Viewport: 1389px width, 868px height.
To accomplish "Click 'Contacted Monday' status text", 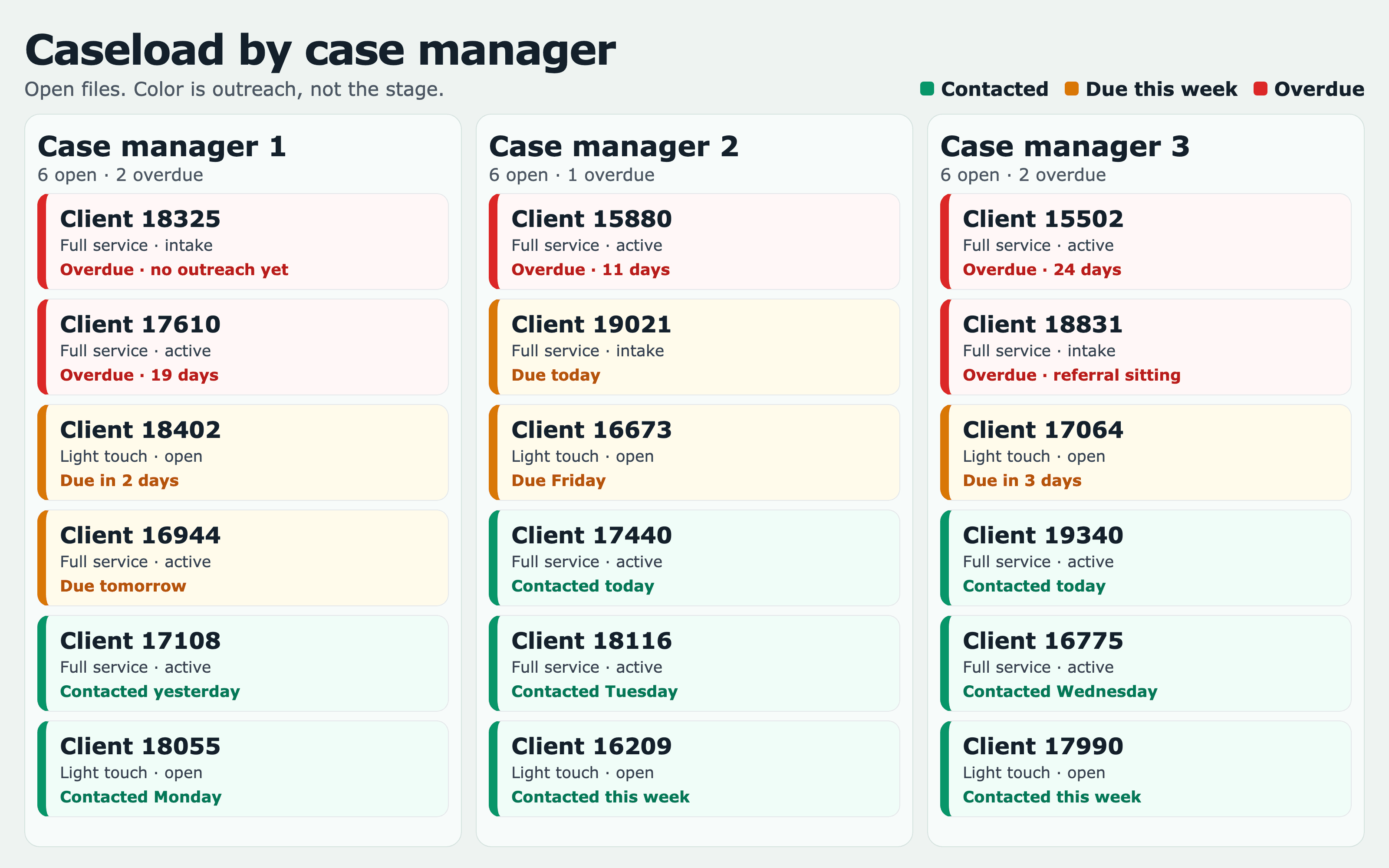I will coord(141,797).
